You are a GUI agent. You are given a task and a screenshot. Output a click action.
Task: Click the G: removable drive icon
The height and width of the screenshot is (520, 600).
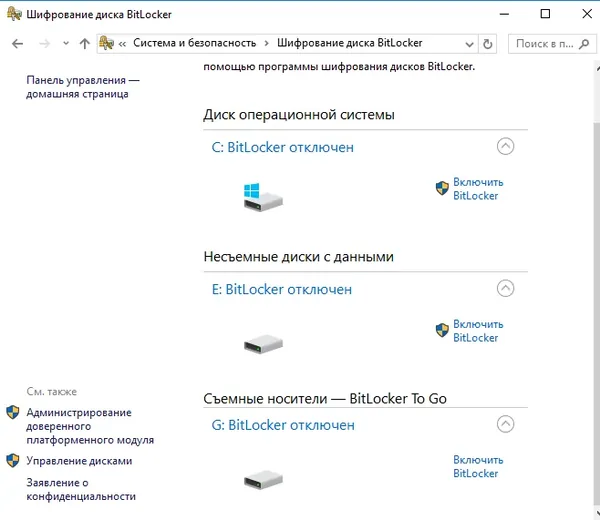[263, 480]
